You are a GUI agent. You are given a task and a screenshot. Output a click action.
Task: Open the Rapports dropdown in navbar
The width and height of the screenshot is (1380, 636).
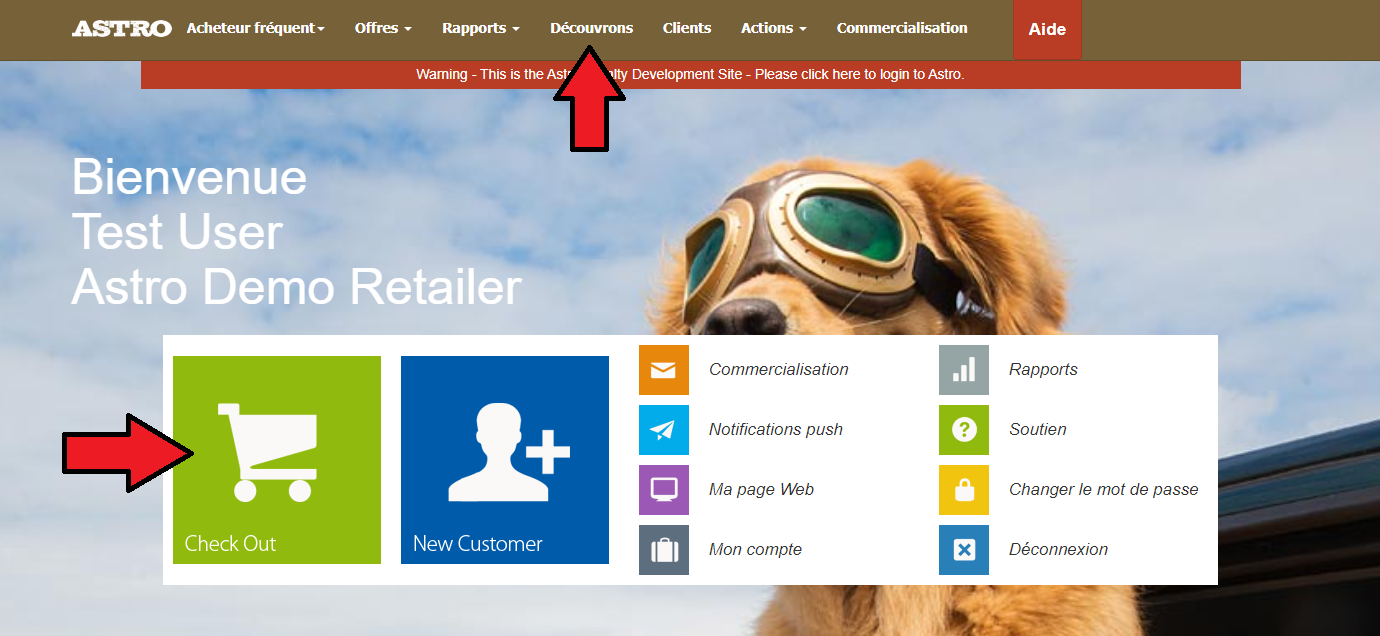480,28
